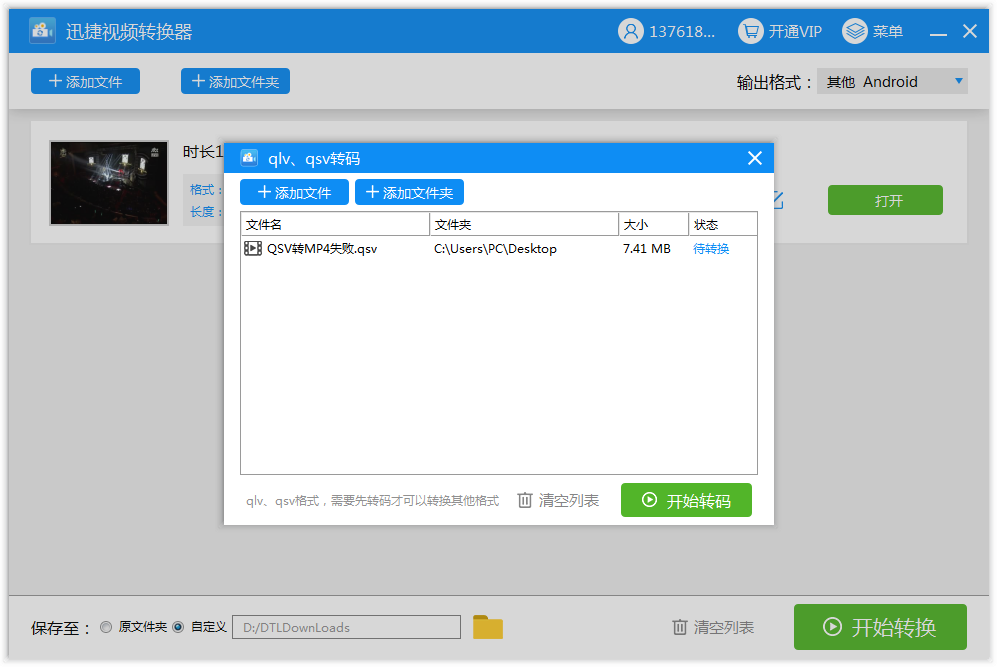Click 添加文件 inside the qlv、qsv转码 dialog
998x668 pixels.
(294, 192)
